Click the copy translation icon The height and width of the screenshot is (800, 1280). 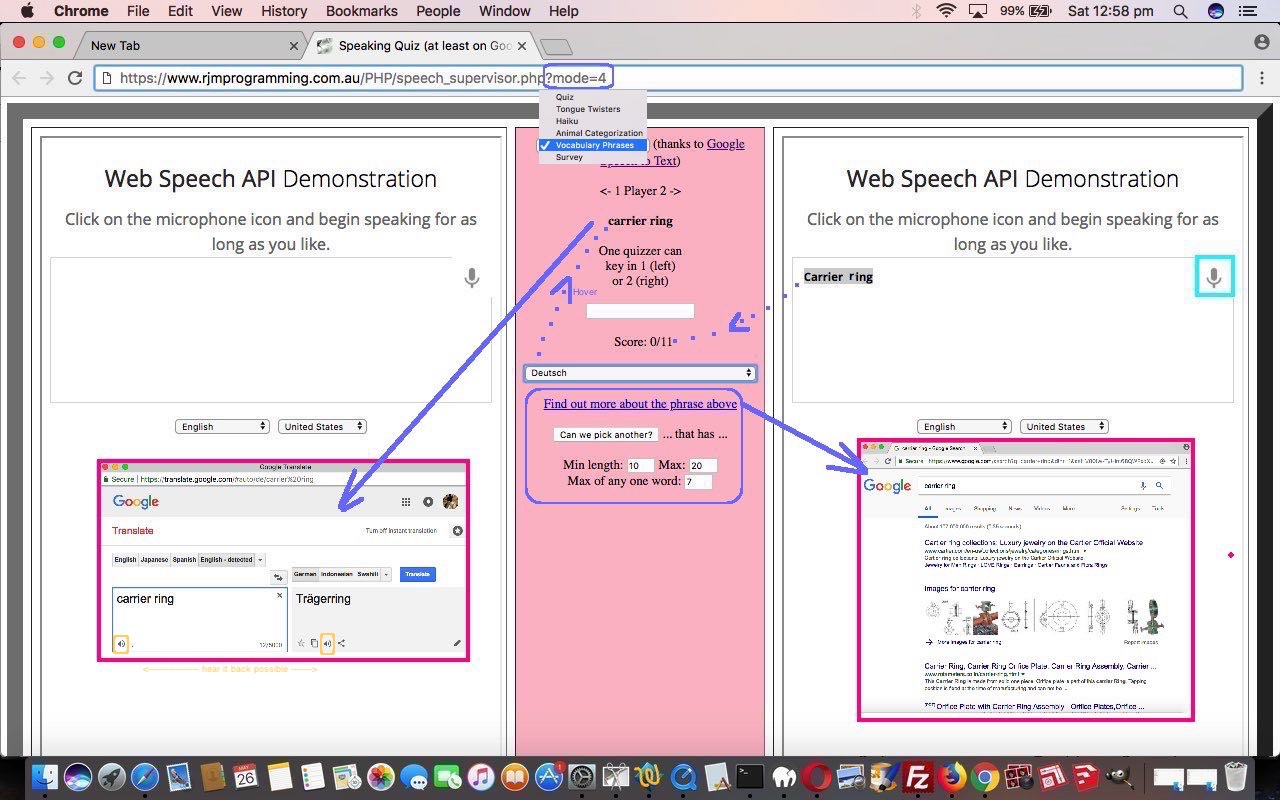point(314,643)
